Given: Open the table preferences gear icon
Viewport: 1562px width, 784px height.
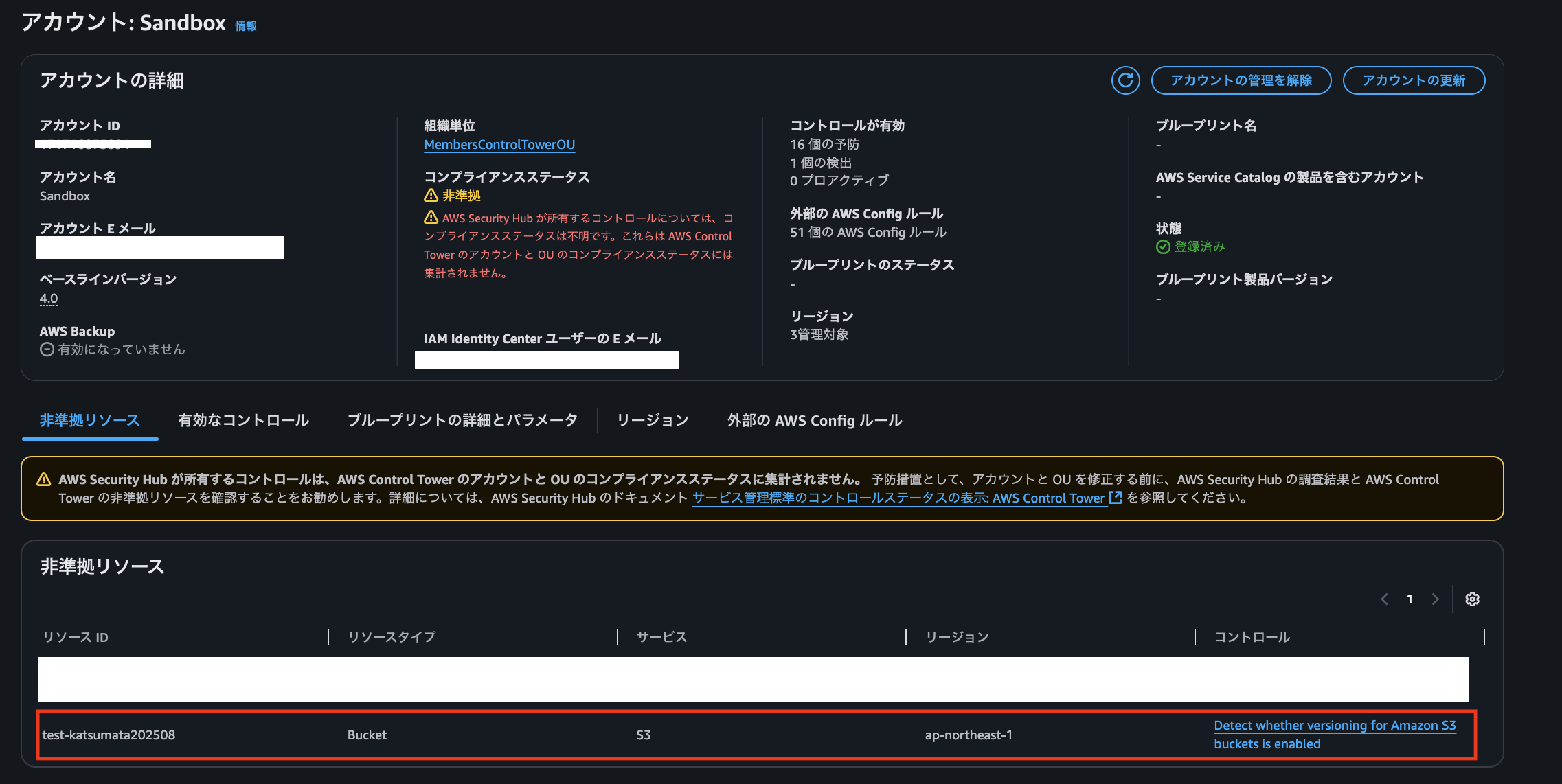Looking at the screenshot, I should [1472, 599].
